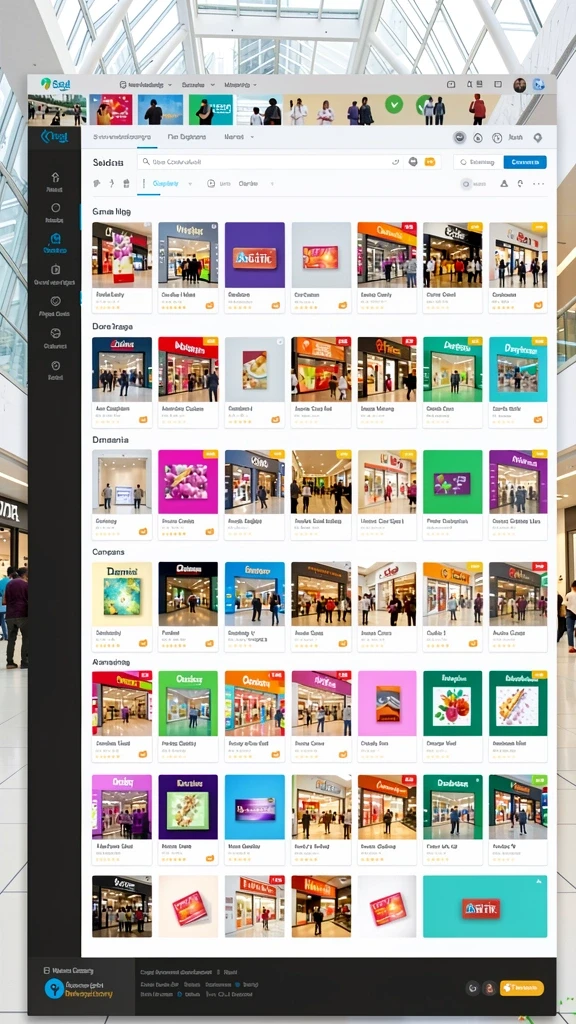Switch to the second tab in the tab row
Viewport: 576px width, 1024px height.
[187, 137]
